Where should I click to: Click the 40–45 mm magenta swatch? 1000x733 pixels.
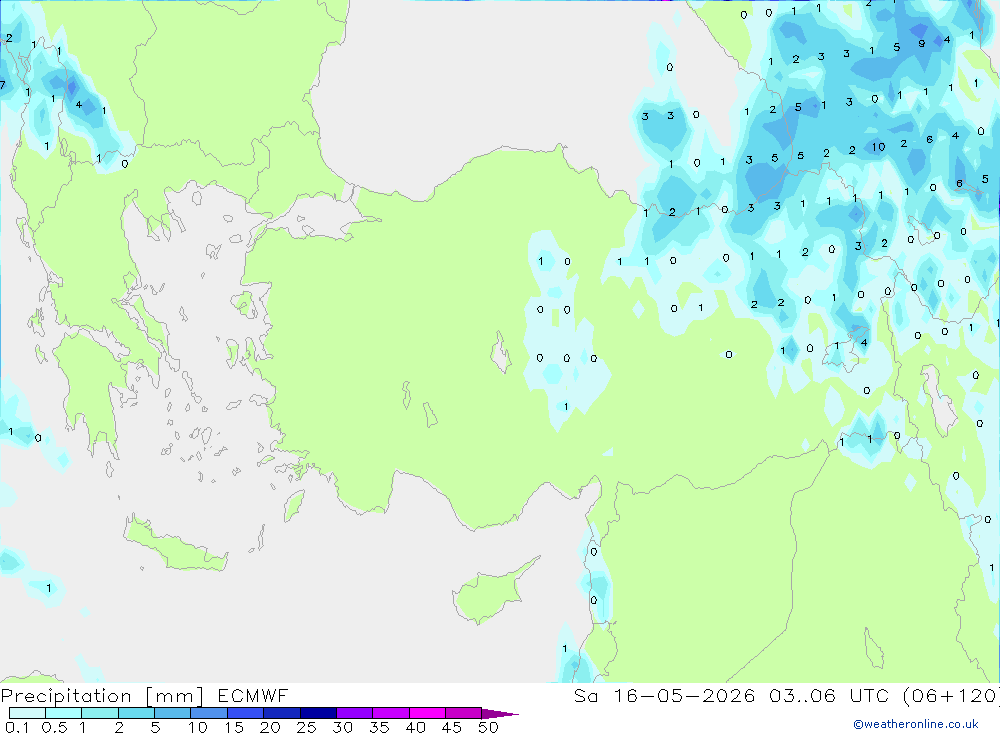(427, 713)
